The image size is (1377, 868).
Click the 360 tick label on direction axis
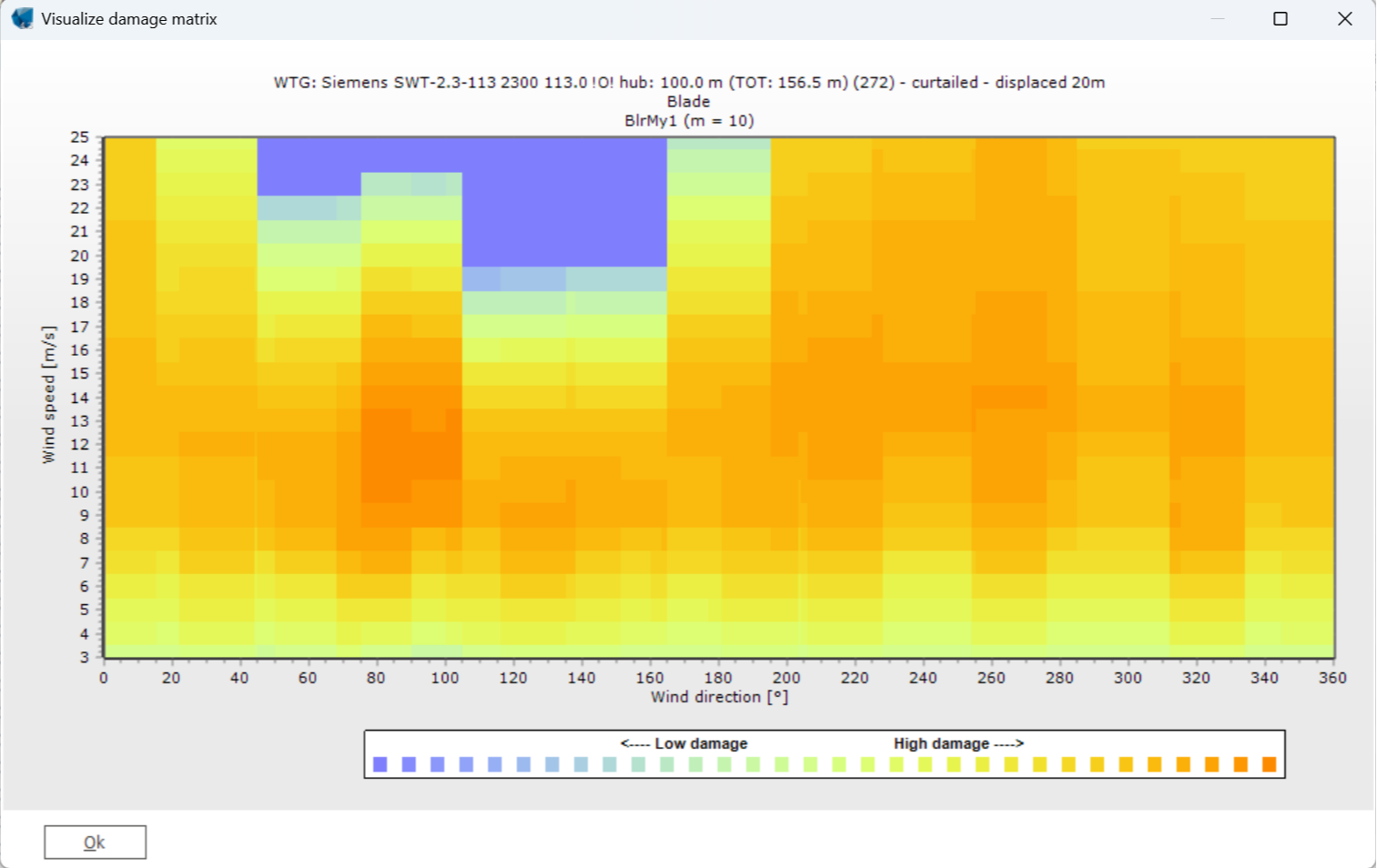click(1332, 677)
